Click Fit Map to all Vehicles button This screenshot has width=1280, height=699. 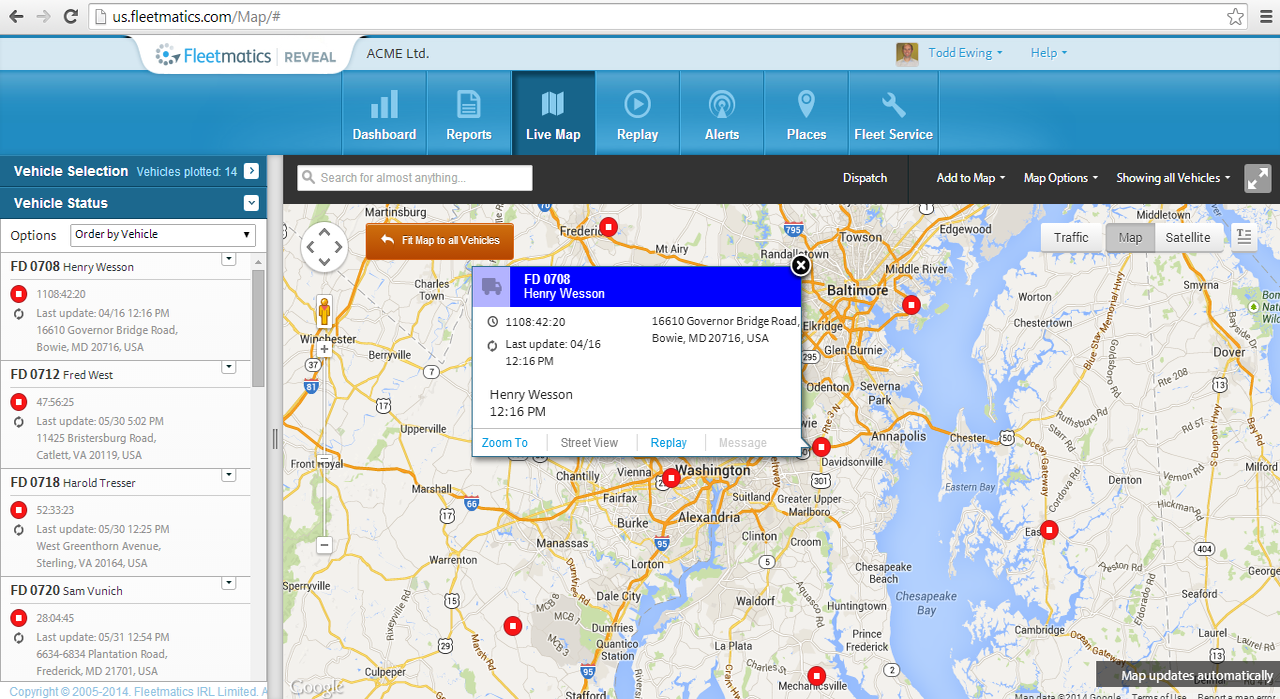[440, 241]
